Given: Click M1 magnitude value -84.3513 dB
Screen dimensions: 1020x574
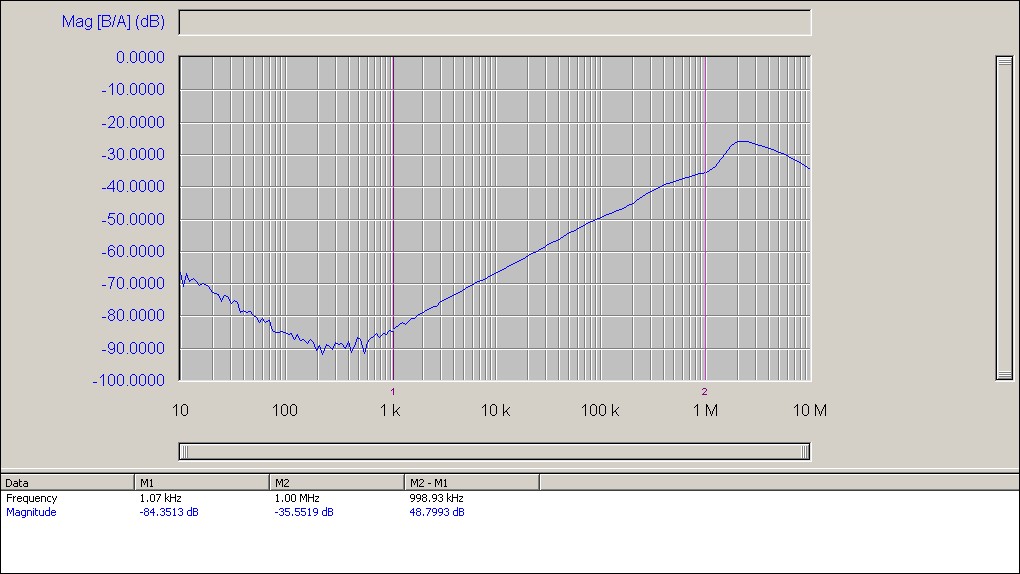Looking at the screenshot, I should [x=169, y=512].
